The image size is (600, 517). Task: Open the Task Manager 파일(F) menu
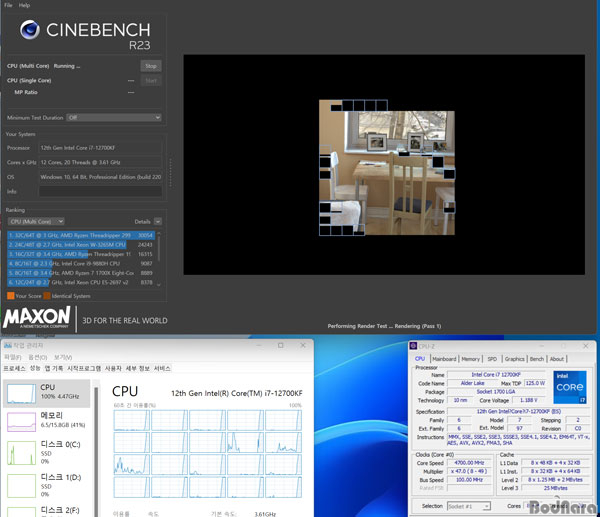point(13,357)
